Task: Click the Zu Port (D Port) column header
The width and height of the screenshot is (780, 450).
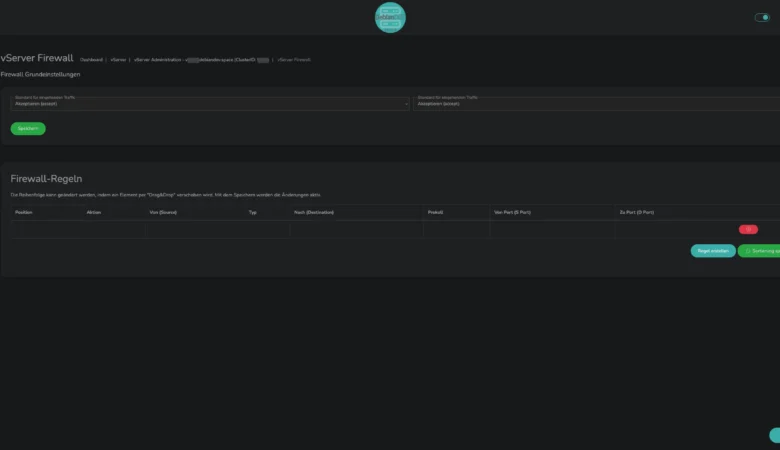Action: (637, 212)
